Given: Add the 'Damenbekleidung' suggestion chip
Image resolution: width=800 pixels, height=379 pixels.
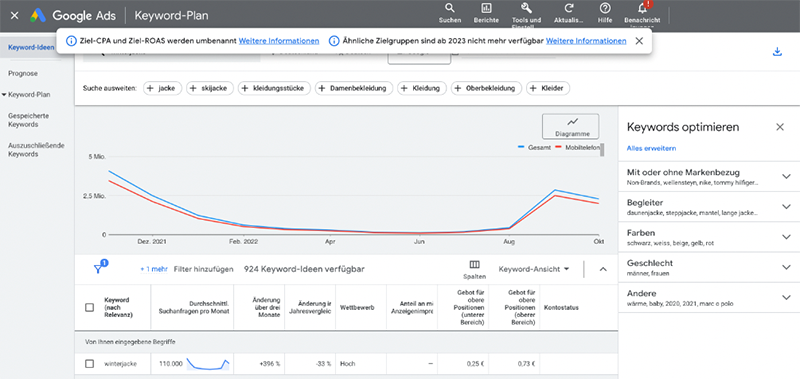Looking at the screenshot, I should [x=354, y=88].
